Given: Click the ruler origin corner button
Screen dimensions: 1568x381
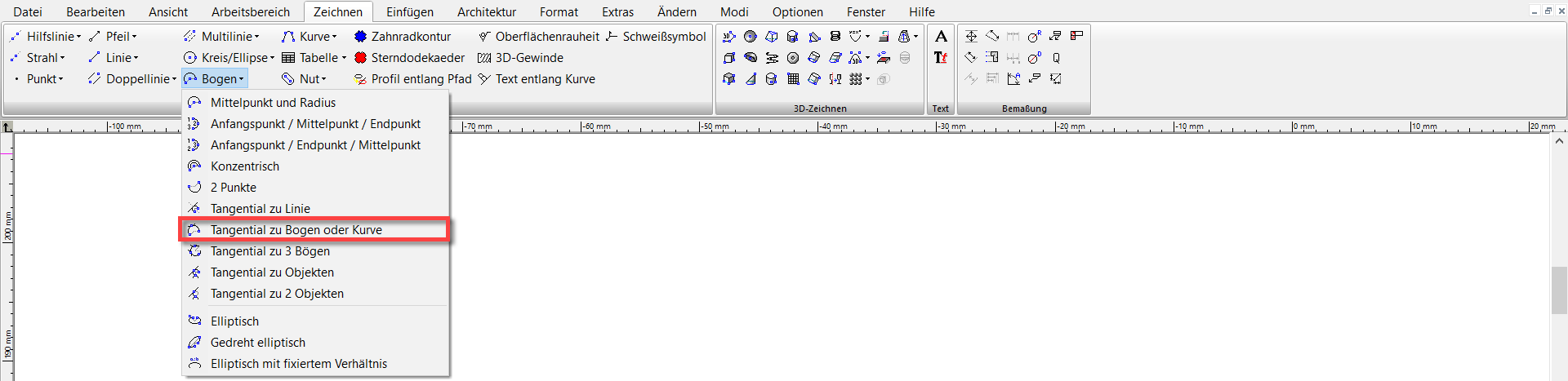Looking at the screenshot, I should point(7,126).
